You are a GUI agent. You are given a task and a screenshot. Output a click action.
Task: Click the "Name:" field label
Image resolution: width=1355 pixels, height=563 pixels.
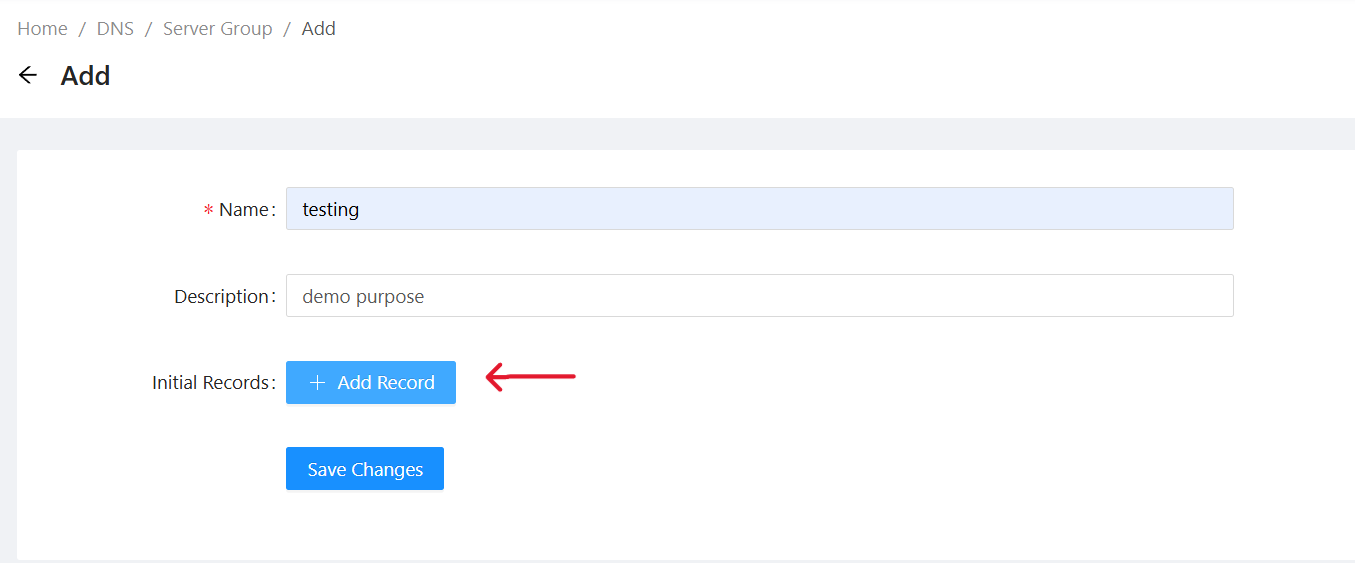[x=246, y=210]
